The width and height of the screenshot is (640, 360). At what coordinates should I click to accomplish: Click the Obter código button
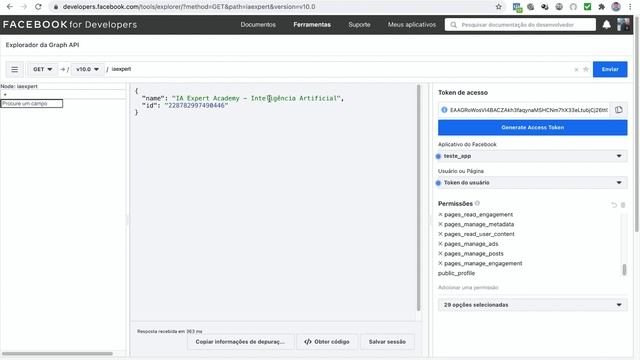tap(327, 342)
